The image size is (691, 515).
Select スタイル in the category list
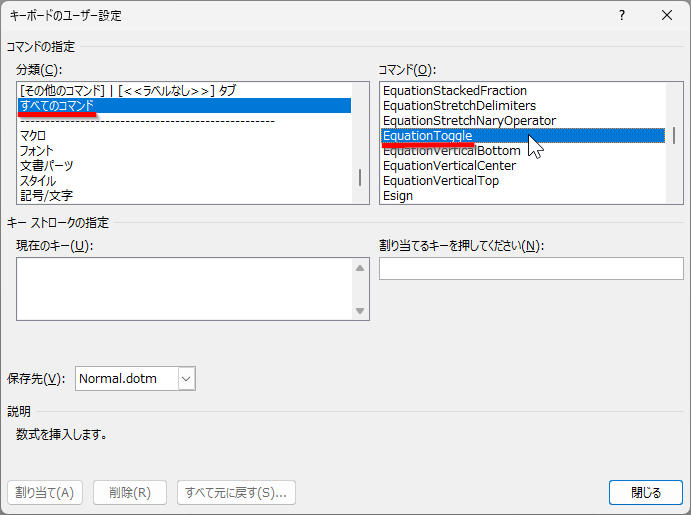[x=185, y=181]
